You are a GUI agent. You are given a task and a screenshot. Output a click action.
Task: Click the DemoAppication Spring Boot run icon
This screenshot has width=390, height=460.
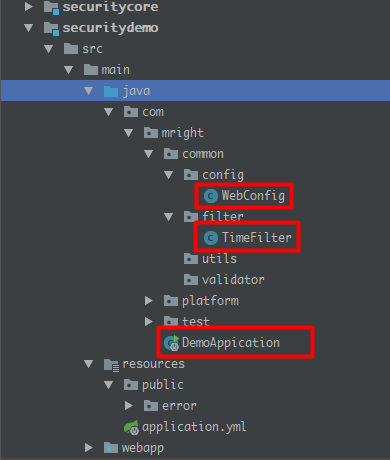(172, 343)
